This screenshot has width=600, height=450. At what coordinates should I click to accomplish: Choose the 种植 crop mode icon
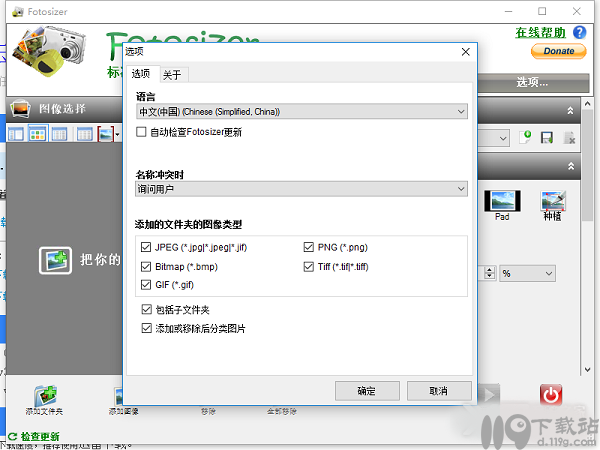553,201
